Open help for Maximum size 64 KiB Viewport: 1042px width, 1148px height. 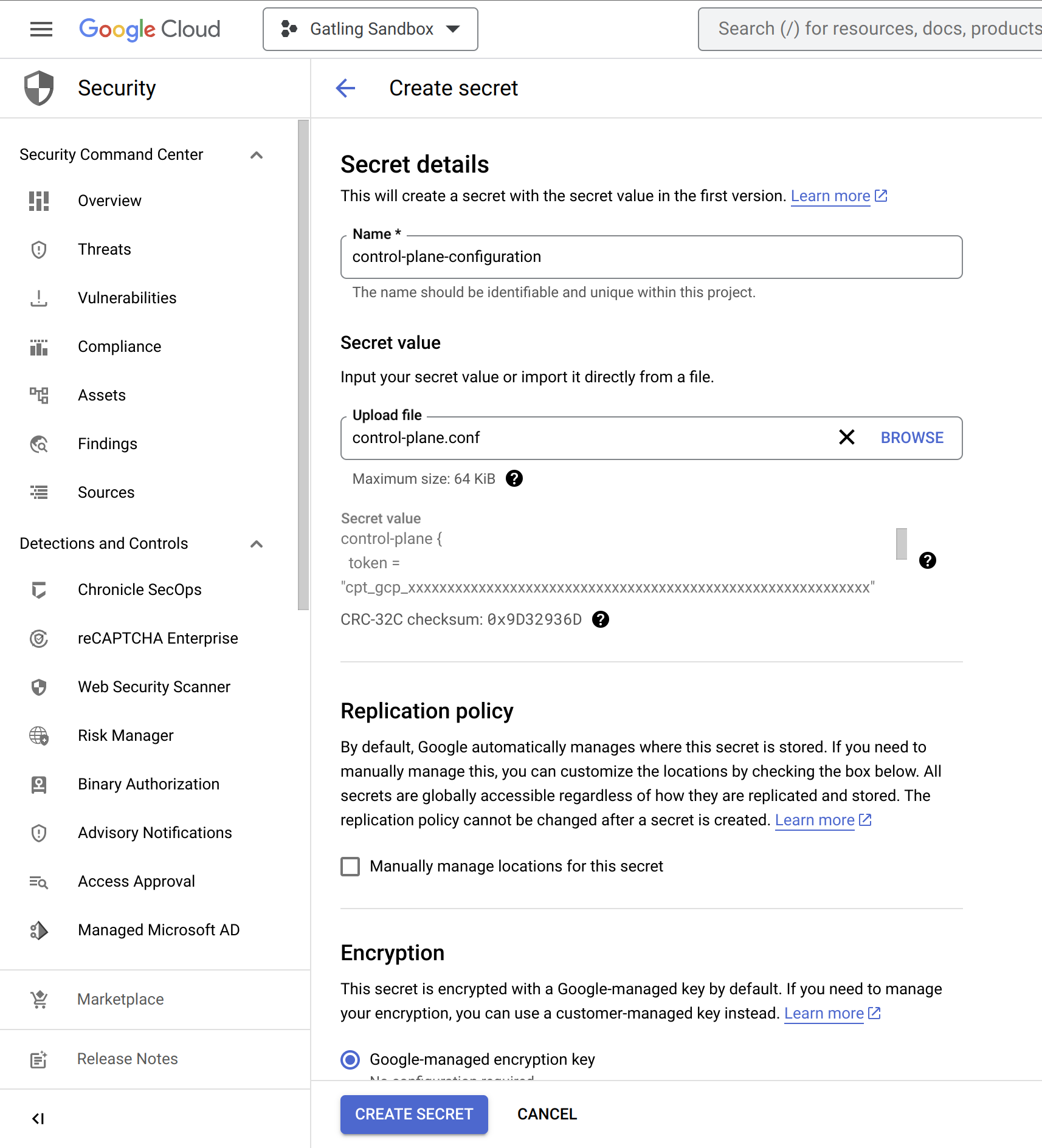[514, 479]
